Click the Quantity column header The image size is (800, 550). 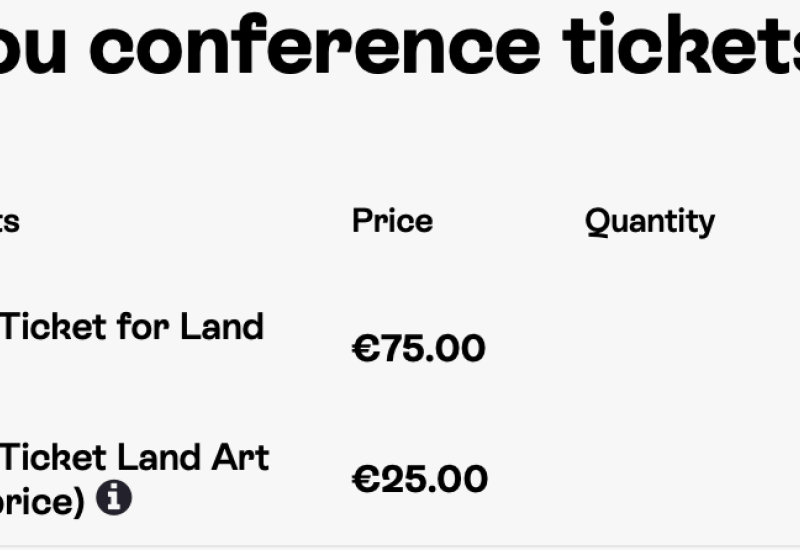tap(650, 222)
